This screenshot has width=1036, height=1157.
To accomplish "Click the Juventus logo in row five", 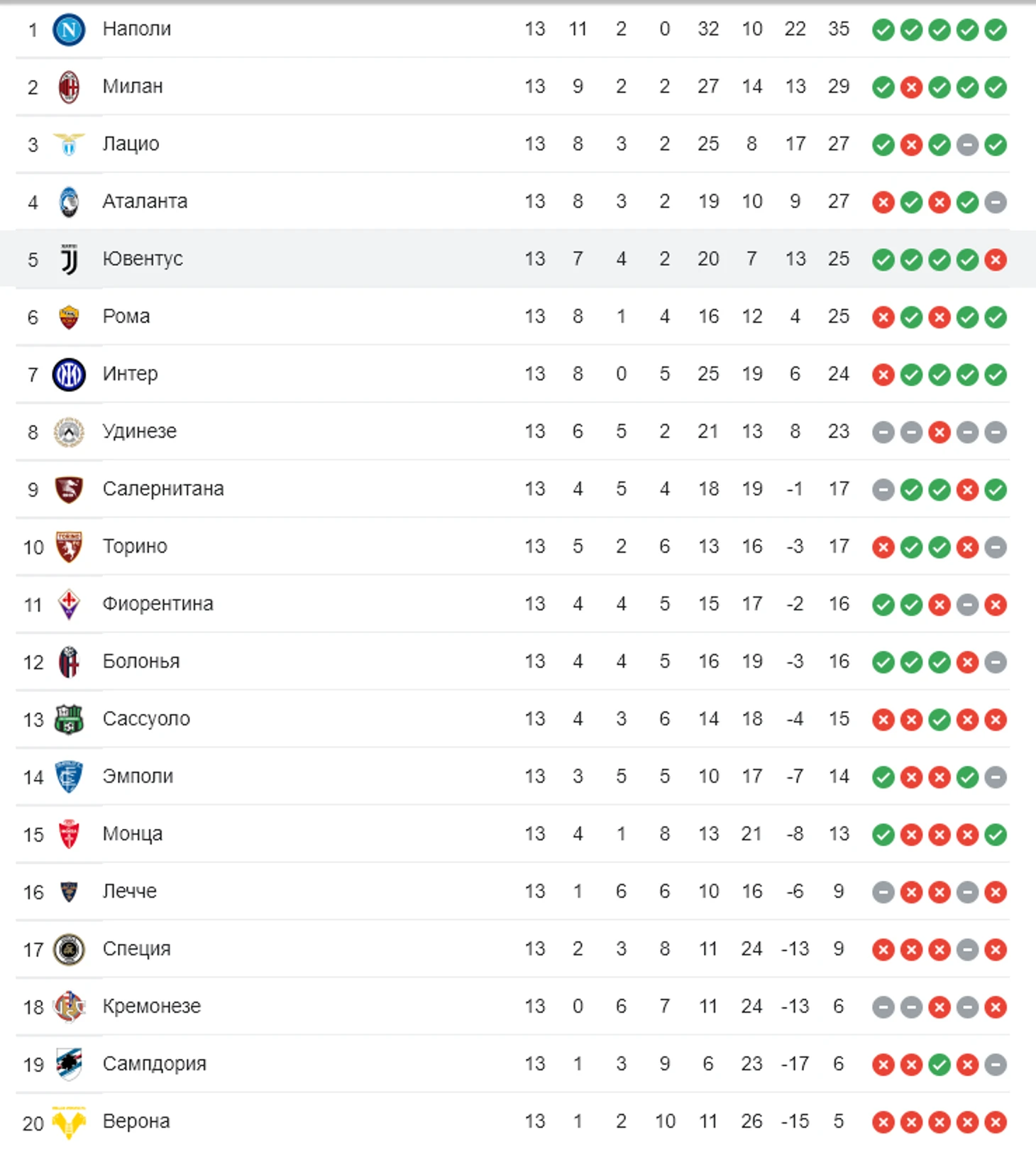I will click(69, 260).
